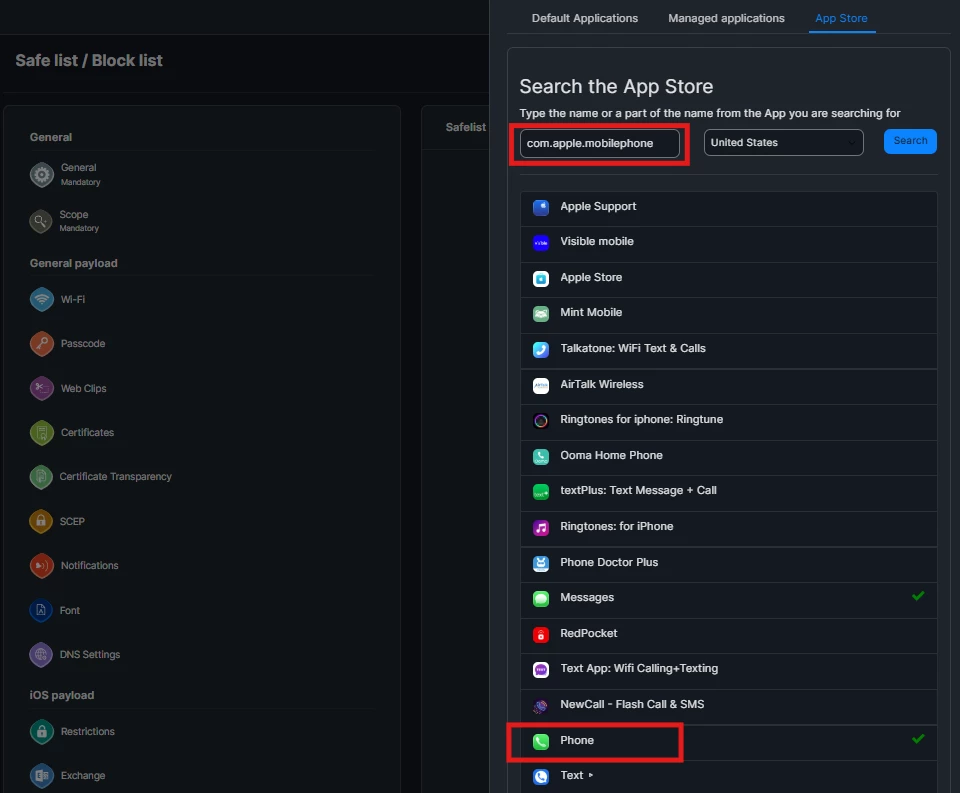Click the Apple Store app icon

coord(541,279)
